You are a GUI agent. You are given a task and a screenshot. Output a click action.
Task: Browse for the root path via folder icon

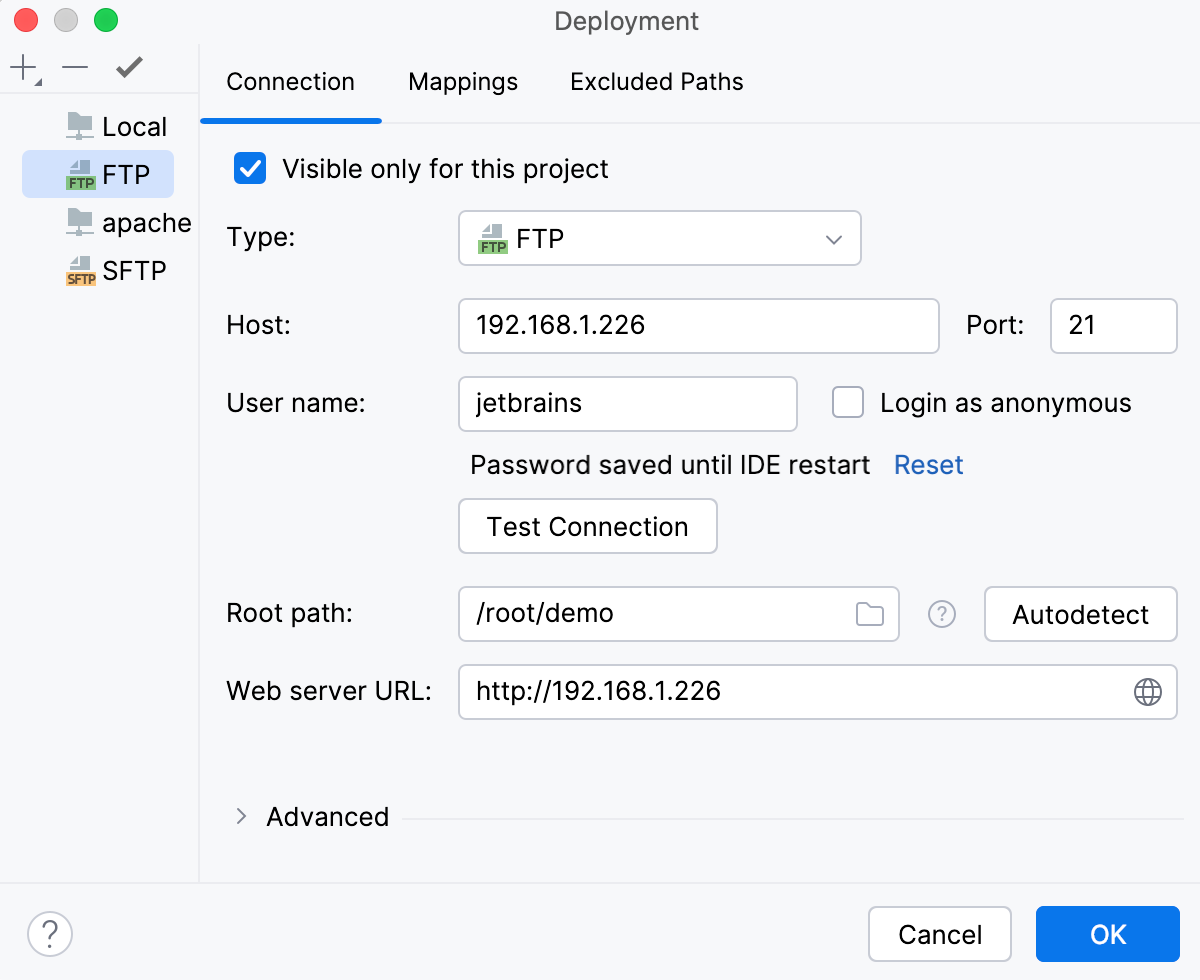(x=869, y=614)
